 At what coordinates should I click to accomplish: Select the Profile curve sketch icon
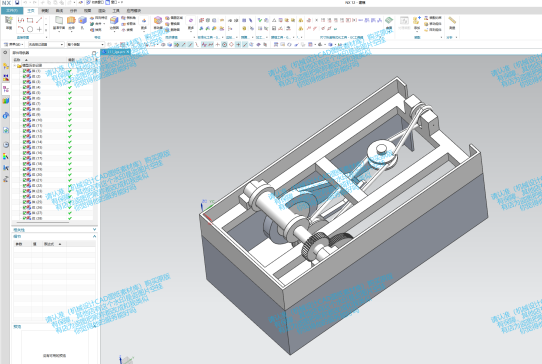point(21,20)
